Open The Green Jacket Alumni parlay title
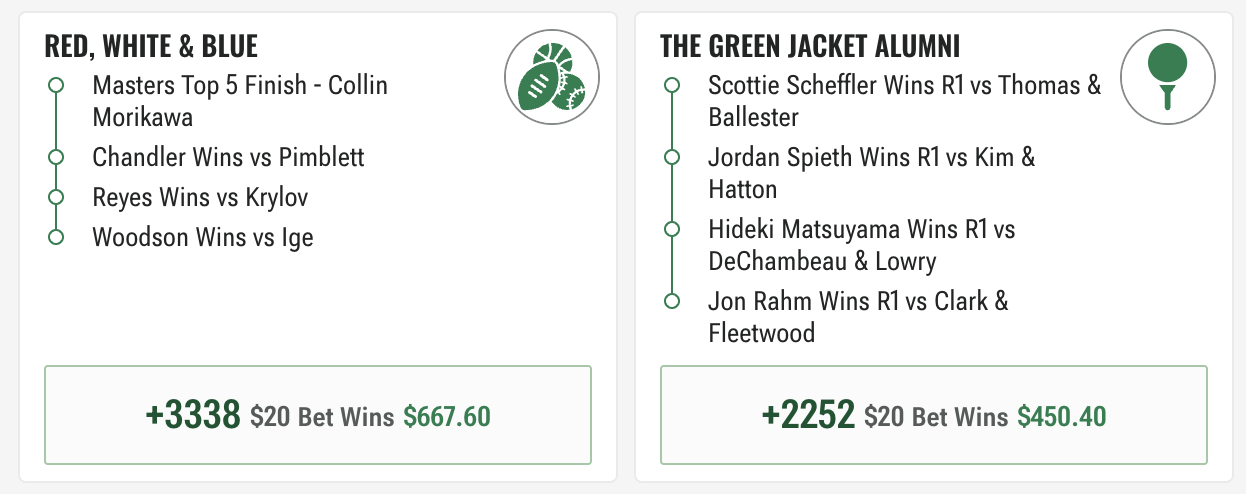 [x=811, y=46]
